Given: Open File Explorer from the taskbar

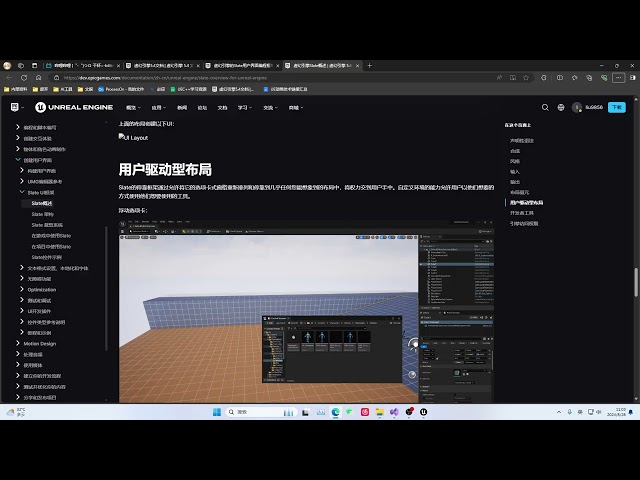Looking at the screenshot, I should [x=380, y=412].
